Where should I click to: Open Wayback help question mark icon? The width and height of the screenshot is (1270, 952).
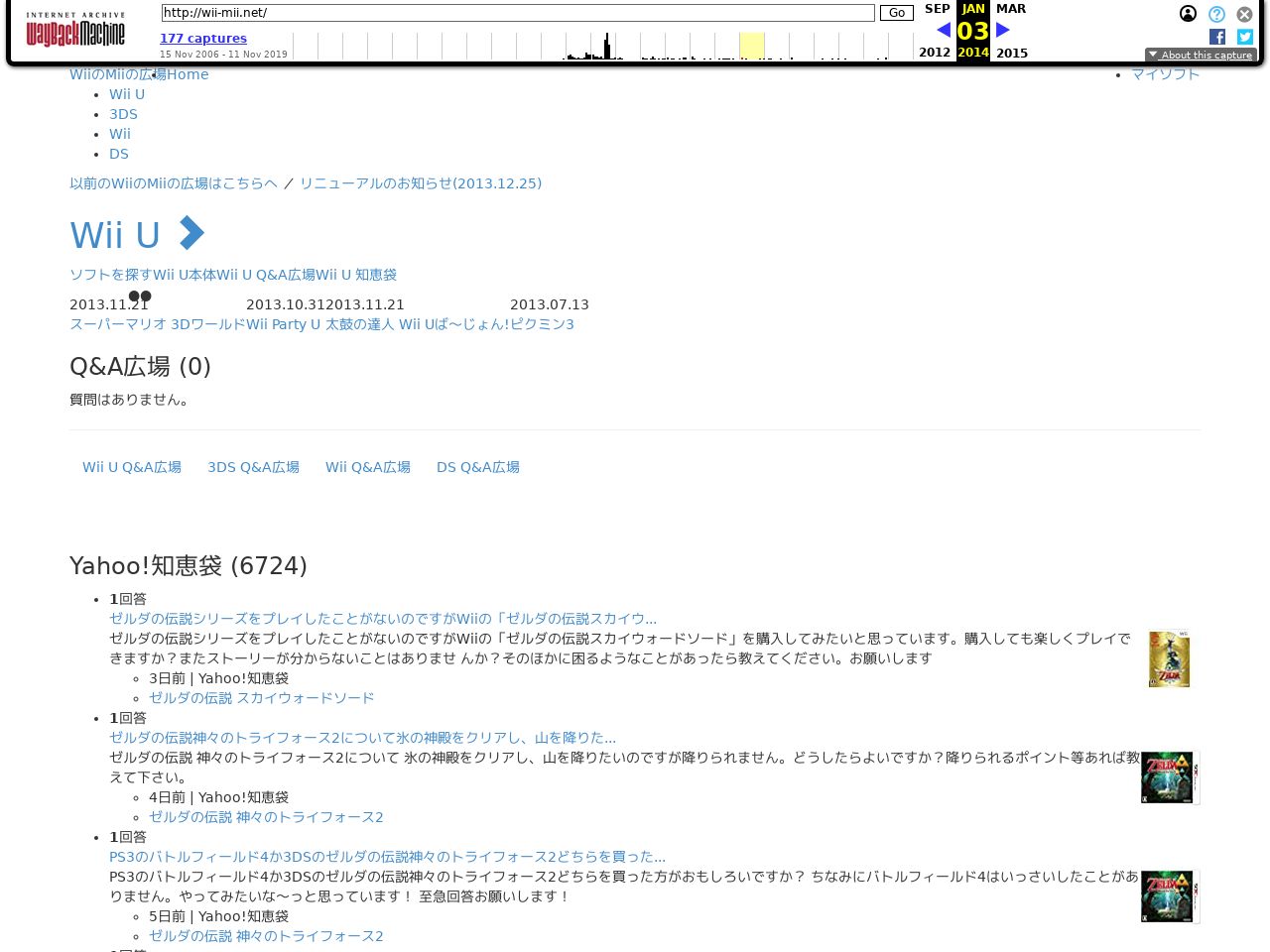point(1216,14)
